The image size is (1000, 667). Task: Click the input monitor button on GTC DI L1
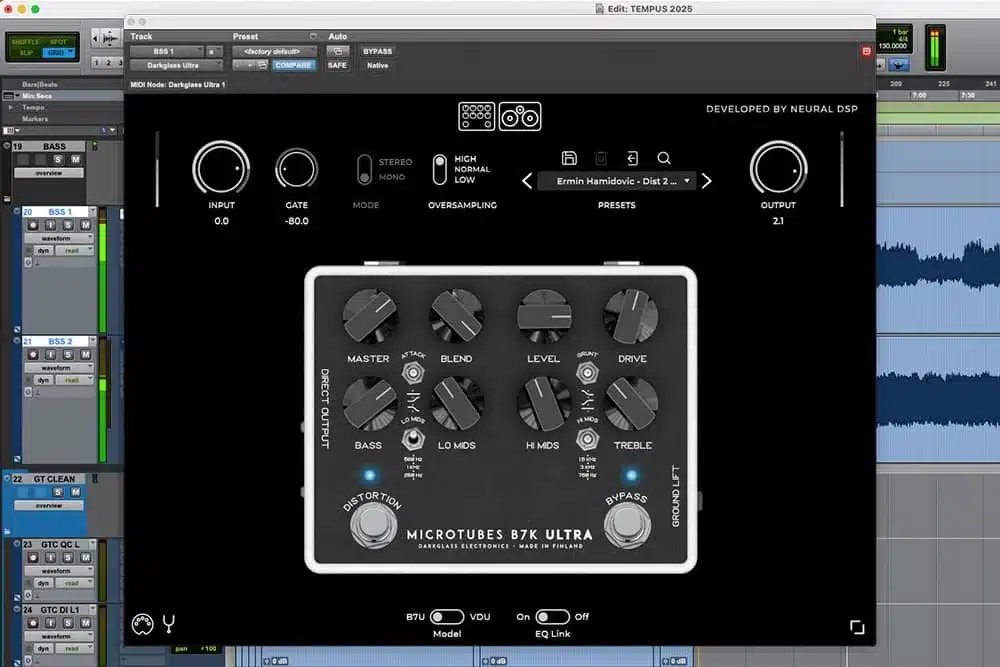(x=50, y=622)
